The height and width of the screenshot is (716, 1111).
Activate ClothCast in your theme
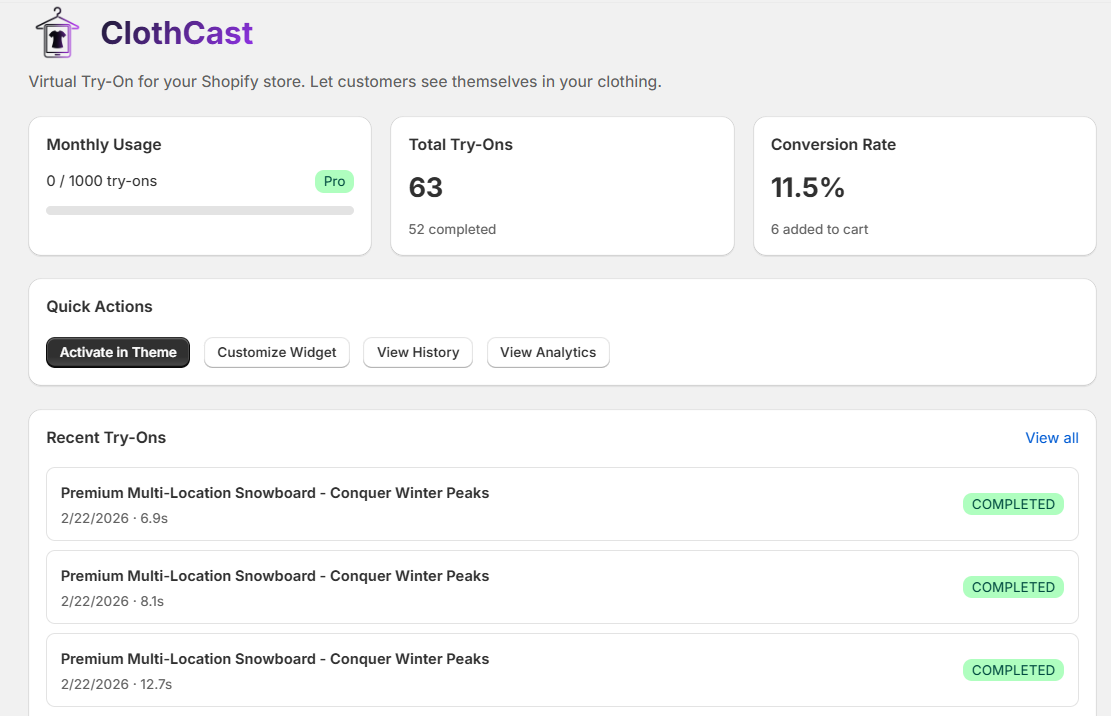tap(117, 352)
